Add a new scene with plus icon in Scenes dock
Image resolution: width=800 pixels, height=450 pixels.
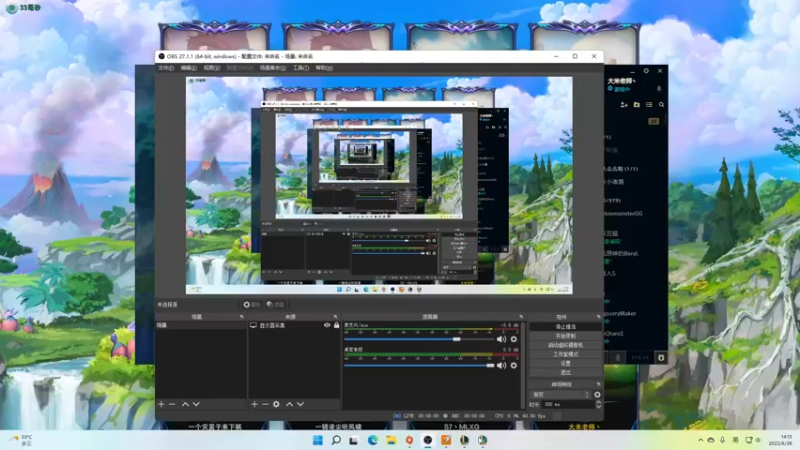point(161,404)
